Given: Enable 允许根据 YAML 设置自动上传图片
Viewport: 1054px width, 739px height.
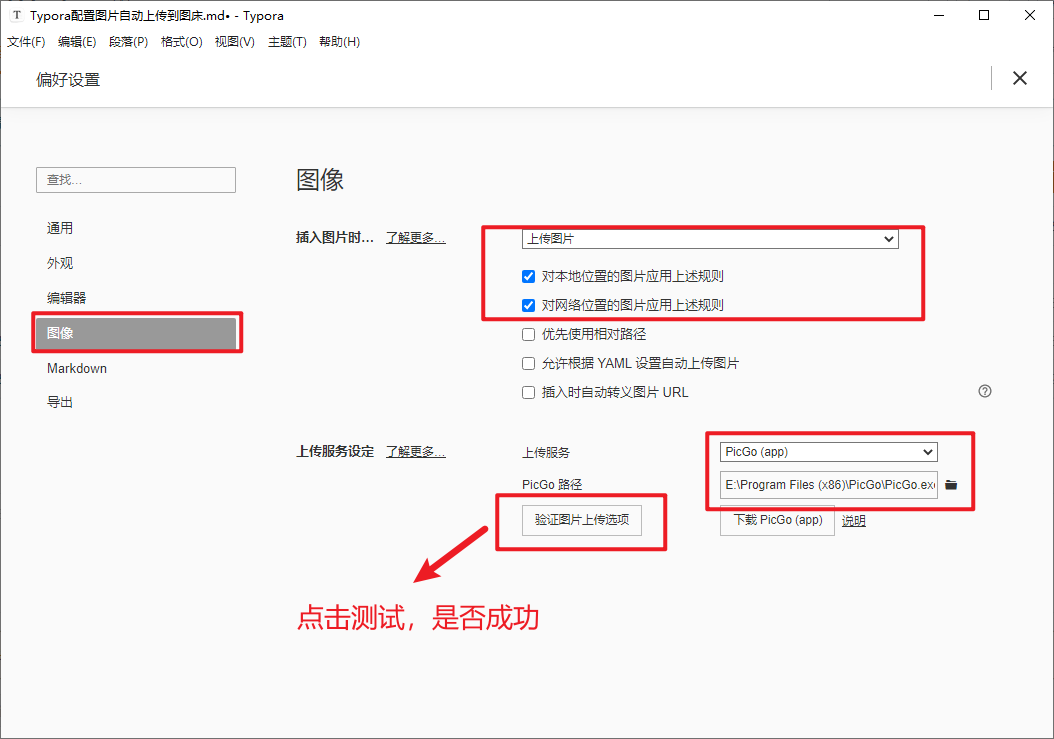Looking at the screenshot, I should pyautogui.click(x=528, y=363).
